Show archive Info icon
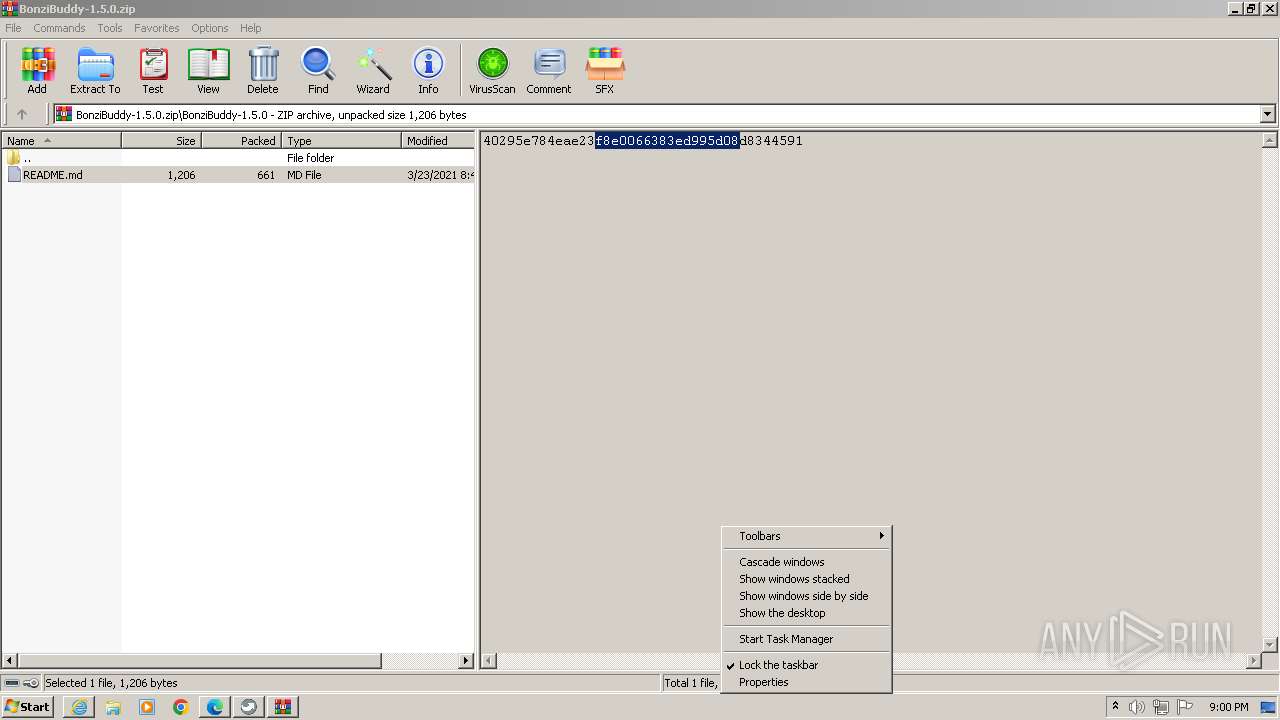The image size is (1280, 720). click(x=428, y=70)
